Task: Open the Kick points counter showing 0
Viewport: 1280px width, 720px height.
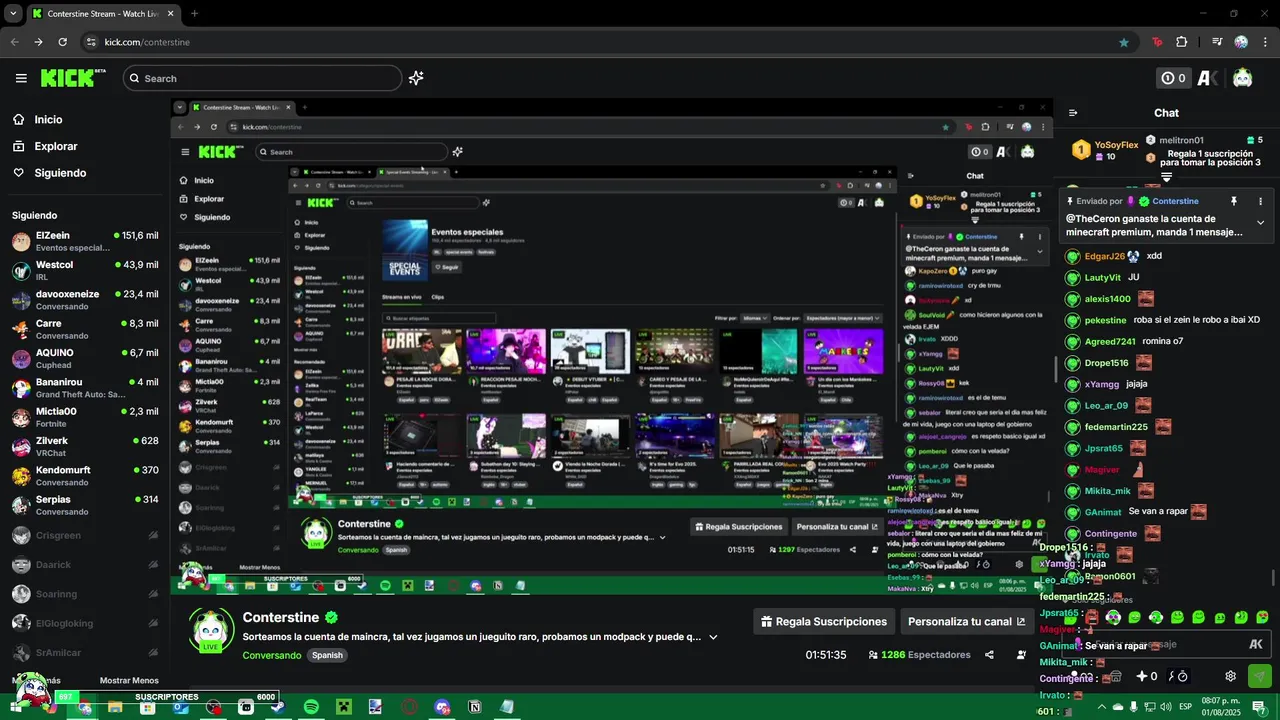Action: pos(1172,78)
